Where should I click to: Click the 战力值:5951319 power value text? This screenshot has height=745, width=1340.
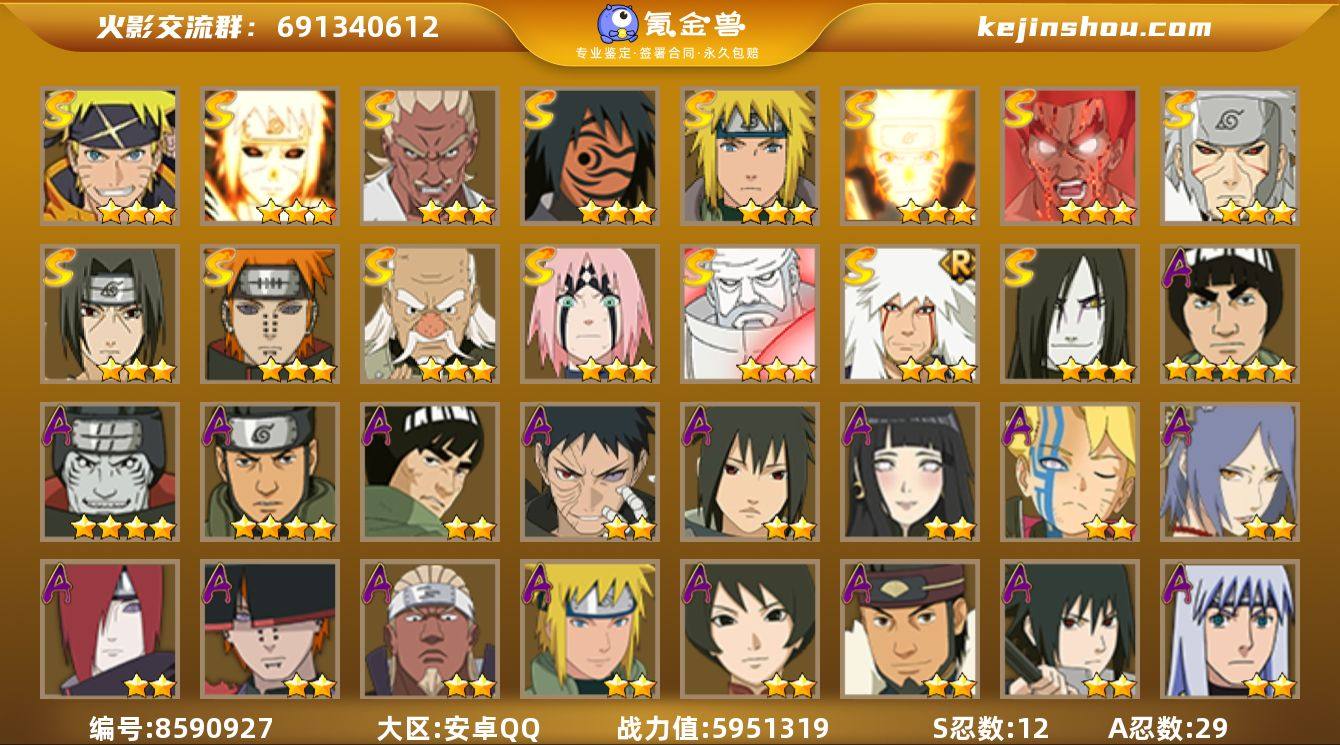pos(723,728)
